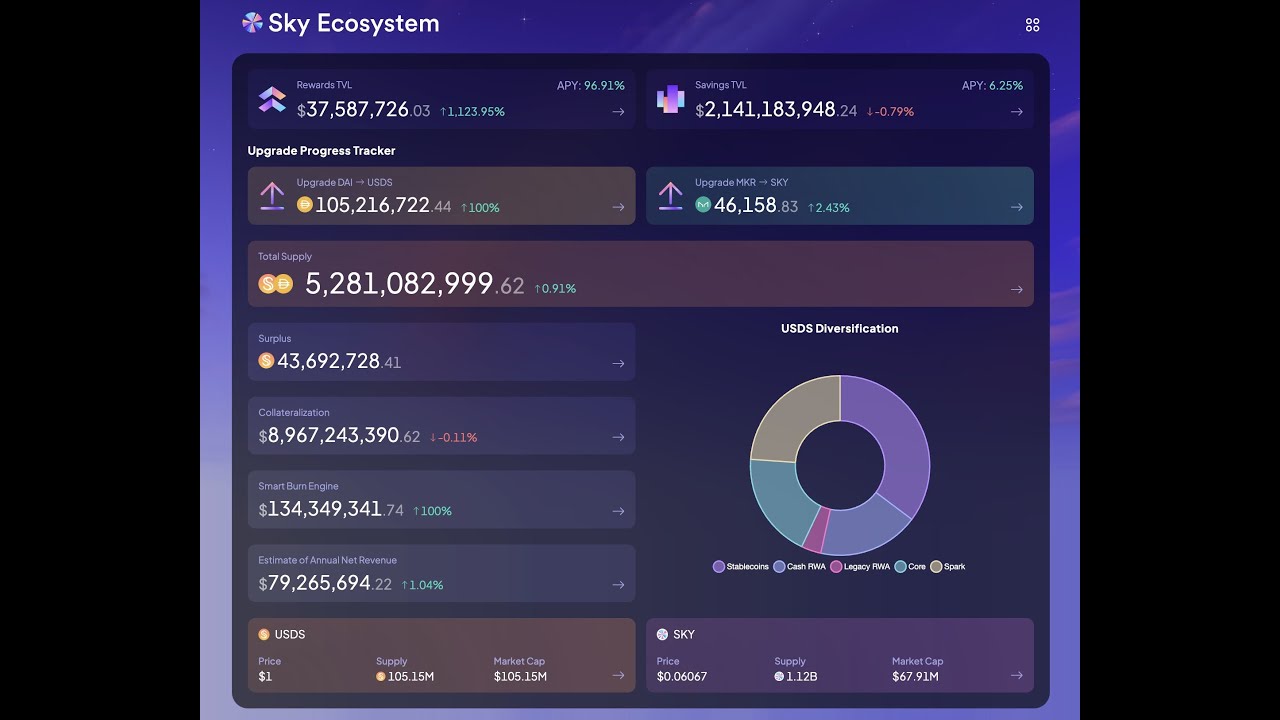
Task: Click the Upgrade DAI to USDS upload icon
Action: (x=272, y=196)
